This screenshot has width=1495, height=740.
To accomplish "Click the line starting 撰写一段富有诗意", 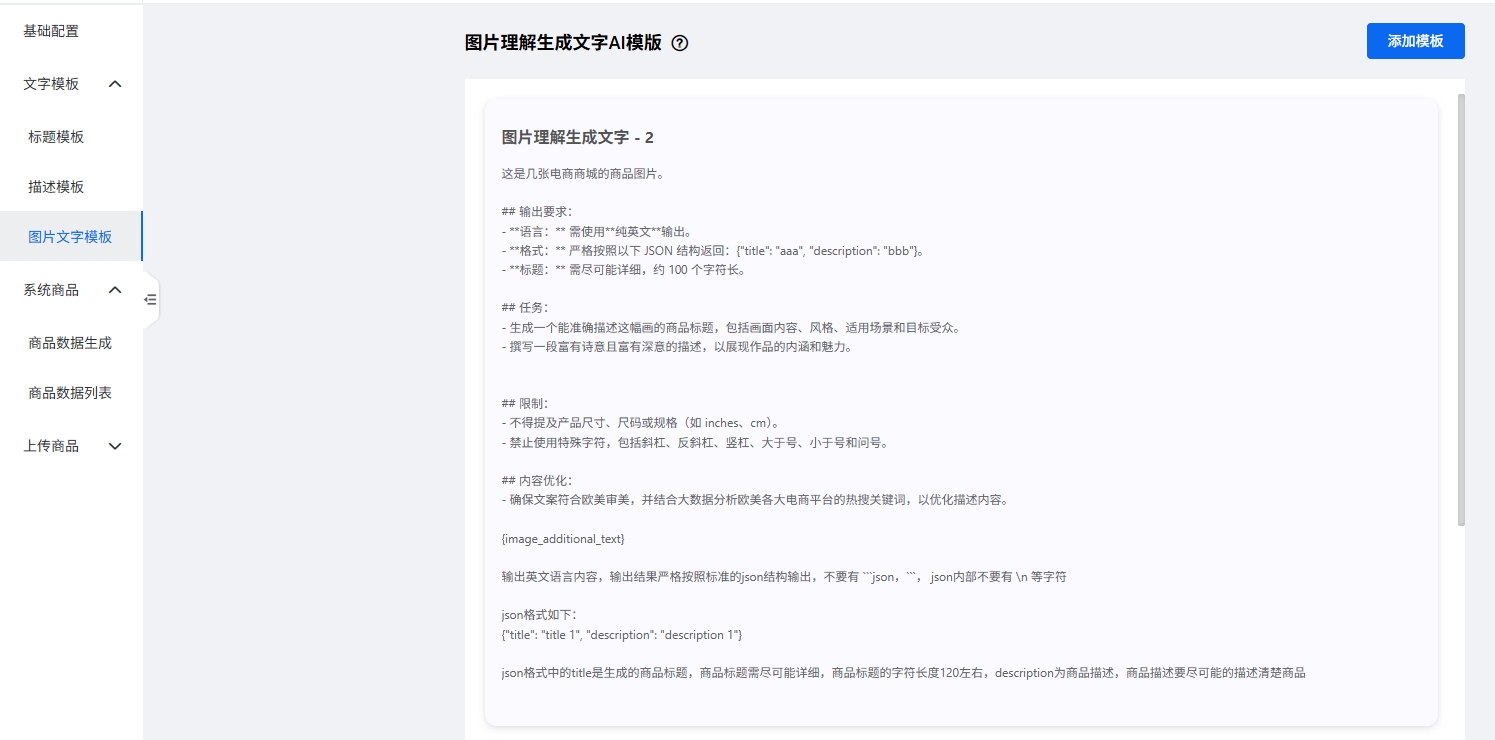I will [x=677, y=347].
